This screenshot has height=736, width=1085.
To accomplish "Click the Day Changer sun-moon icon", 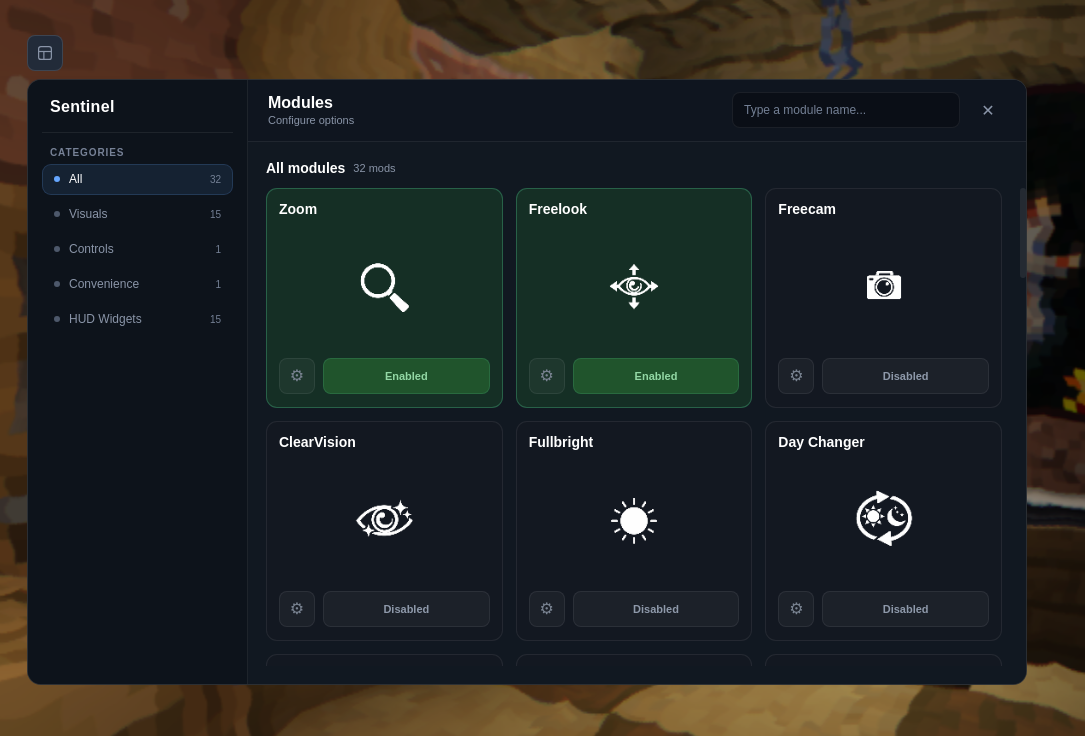I will pos(884,518).
